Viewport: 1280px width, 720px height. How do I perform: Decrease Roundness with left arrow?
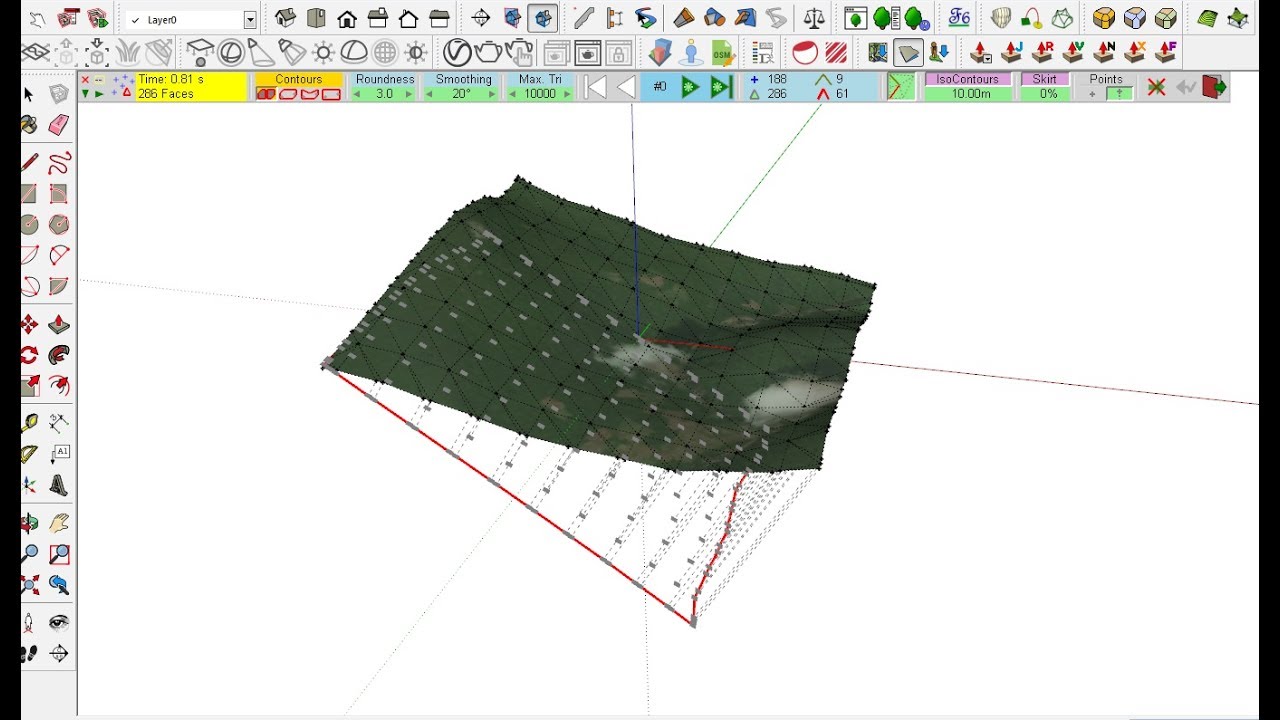357,94
